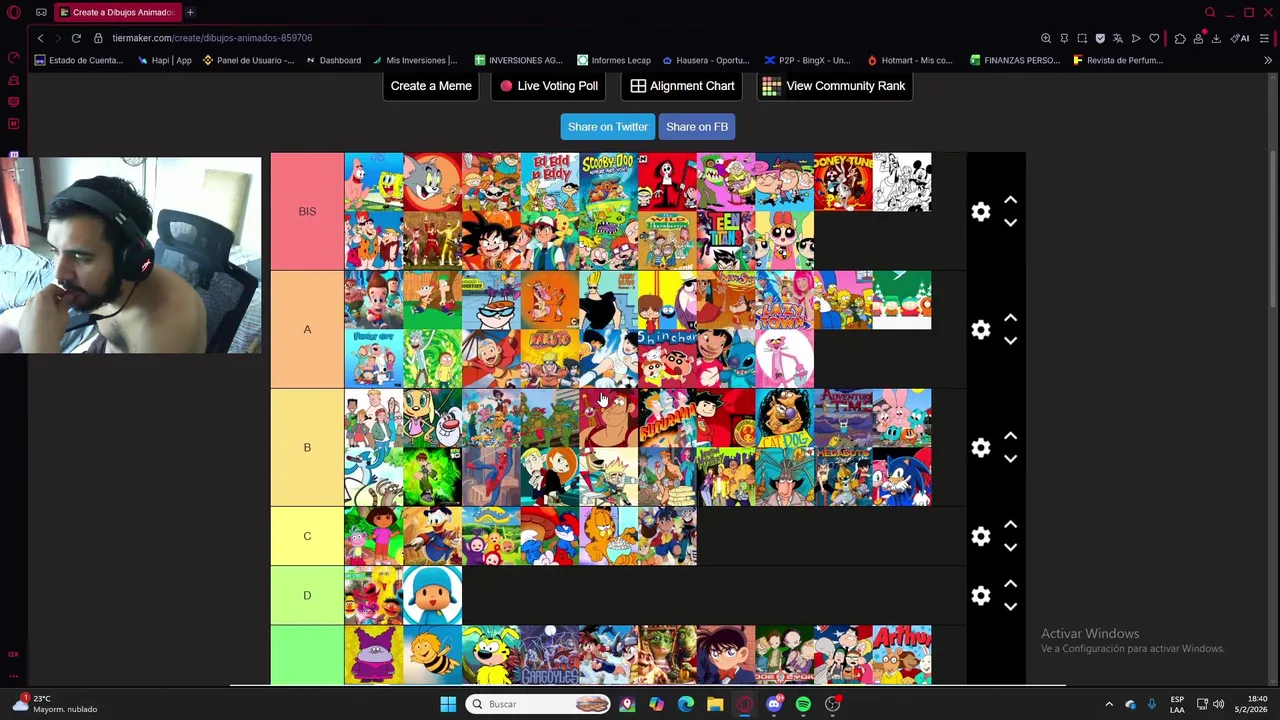Viewport: 1280px width, 720px height.
Task: Select the D tier label
Action: click(307, 596)
